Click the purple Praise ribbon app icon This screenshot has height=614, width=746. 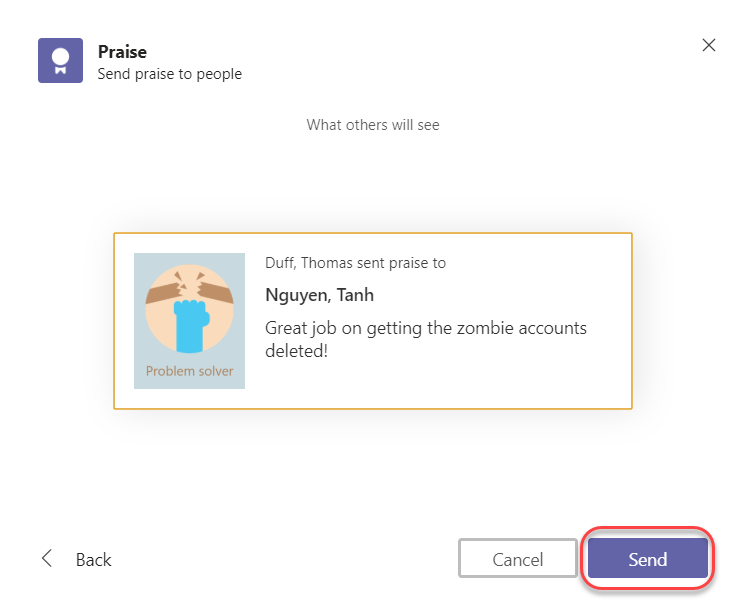[59, 60]
